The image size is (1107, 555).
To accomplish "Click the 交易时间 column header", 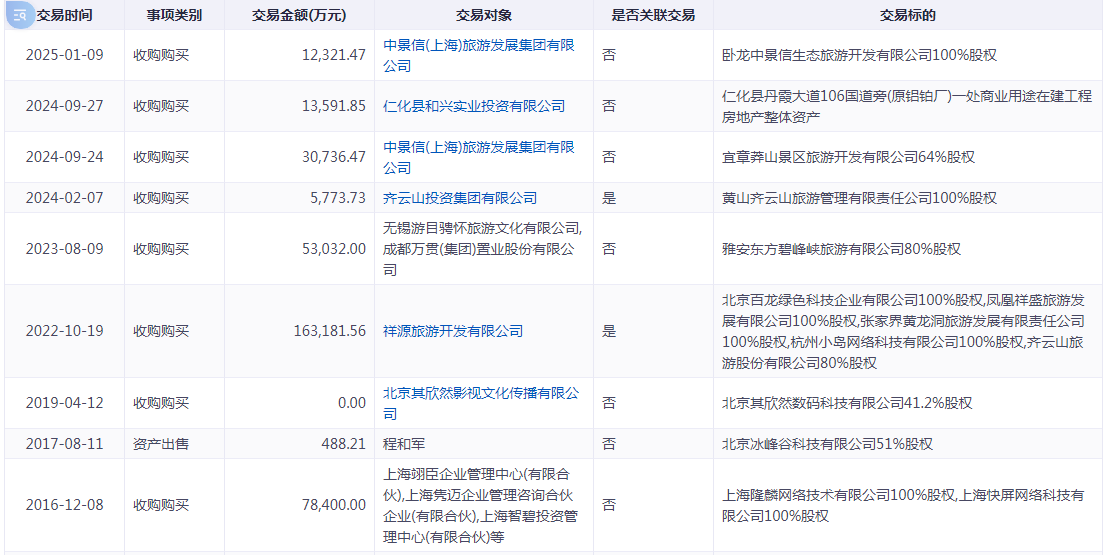I will click(x=64, y=16).
